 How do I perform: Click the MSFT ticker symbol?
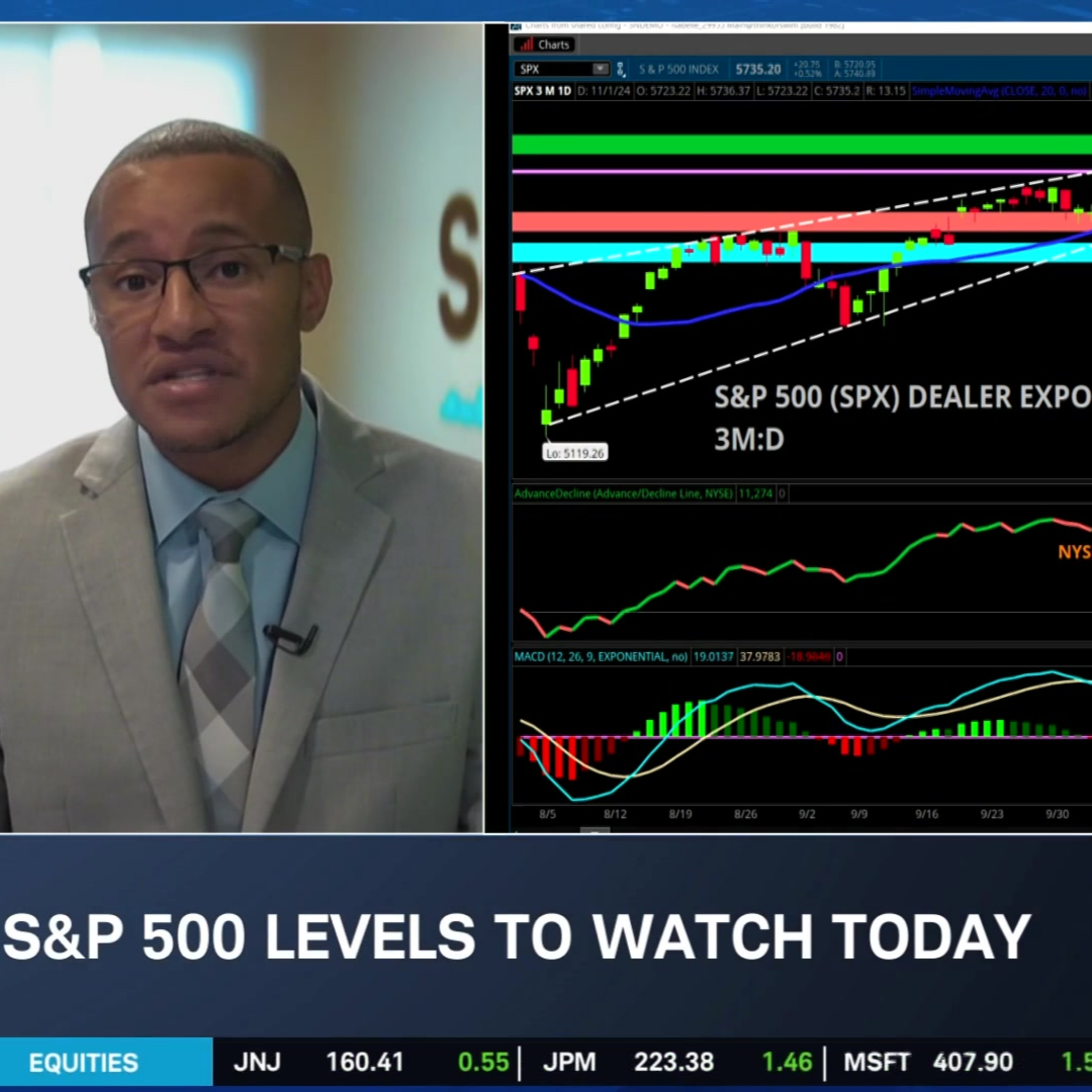click(876, 1062)
